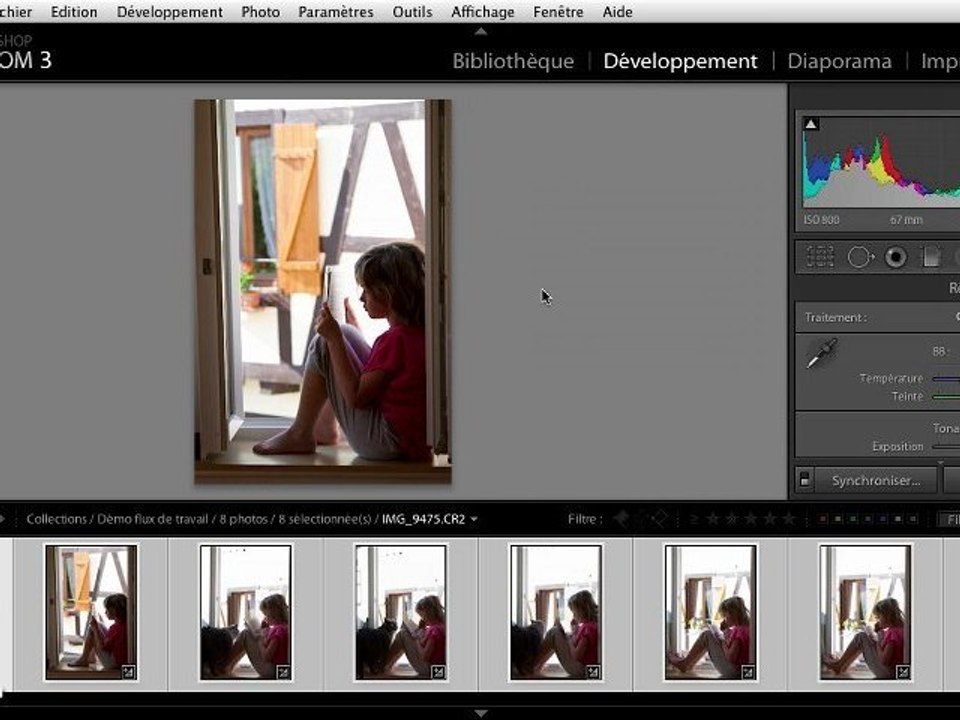Click the Synchroniser... button

pos(876,481)
